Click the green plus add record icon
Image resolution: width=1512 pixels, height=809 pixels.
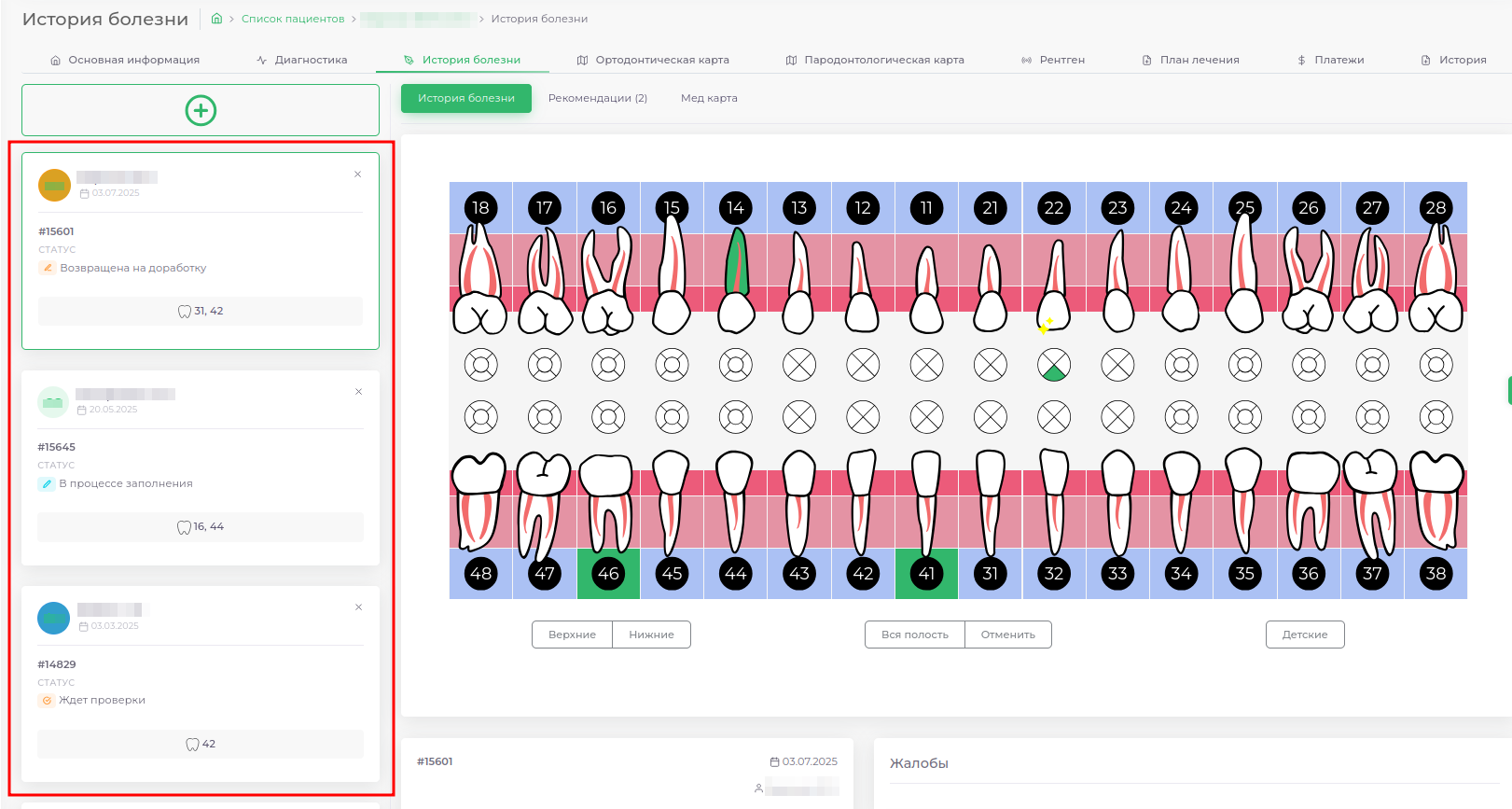pyautogui.click(x=201, y=110)
